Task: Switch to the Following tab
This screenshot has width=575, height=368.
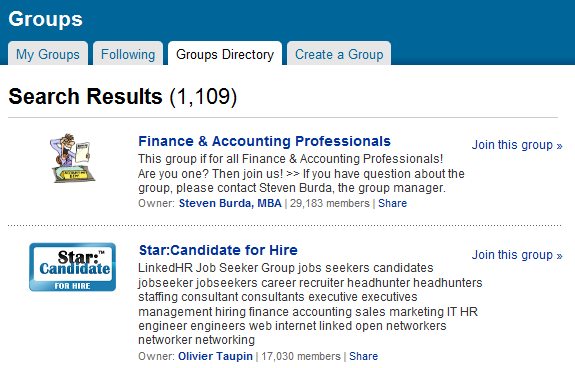Action: tap(128, 54)
